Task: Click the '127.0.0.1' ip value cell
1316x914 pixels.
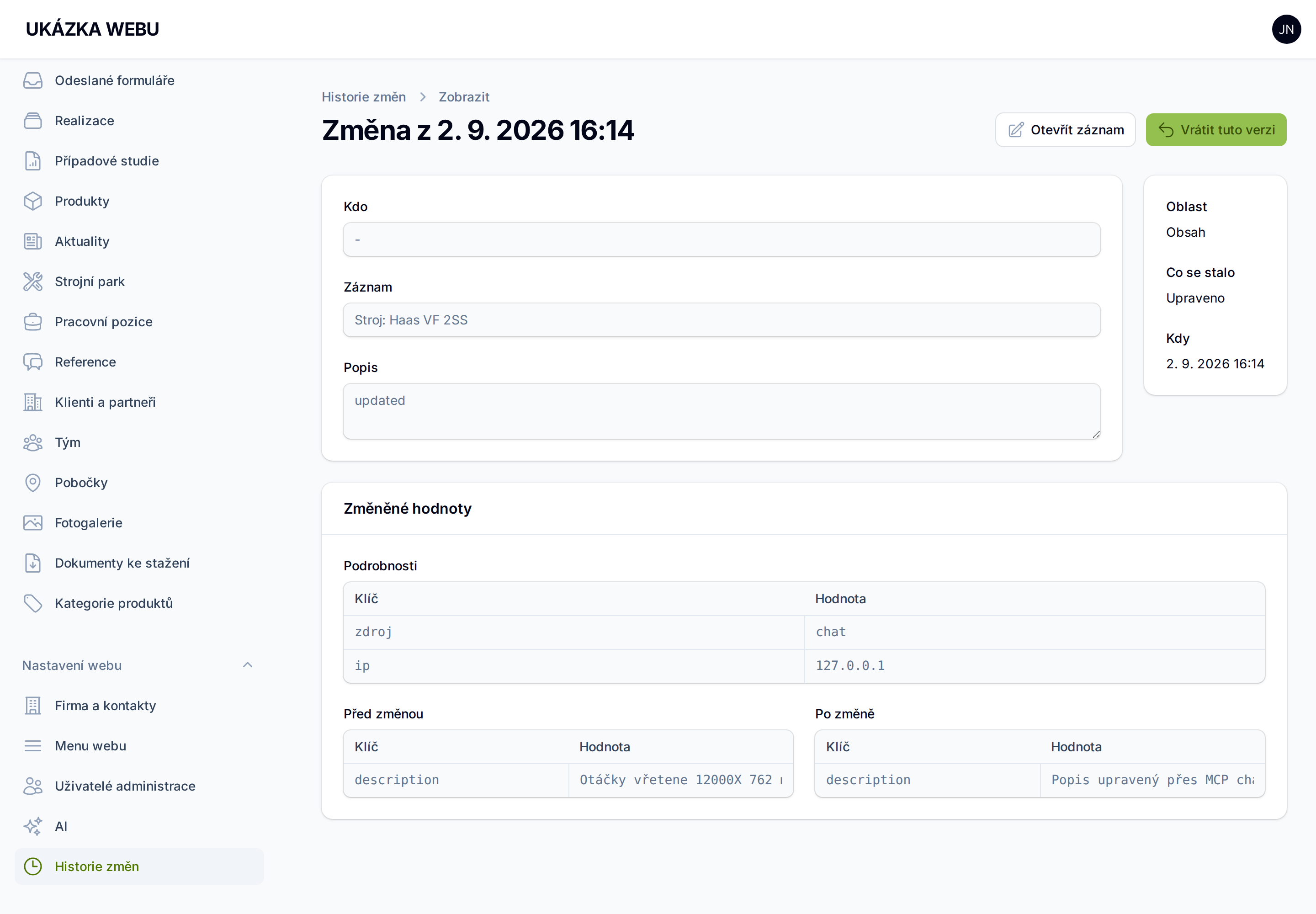Action: (1034, 665)
